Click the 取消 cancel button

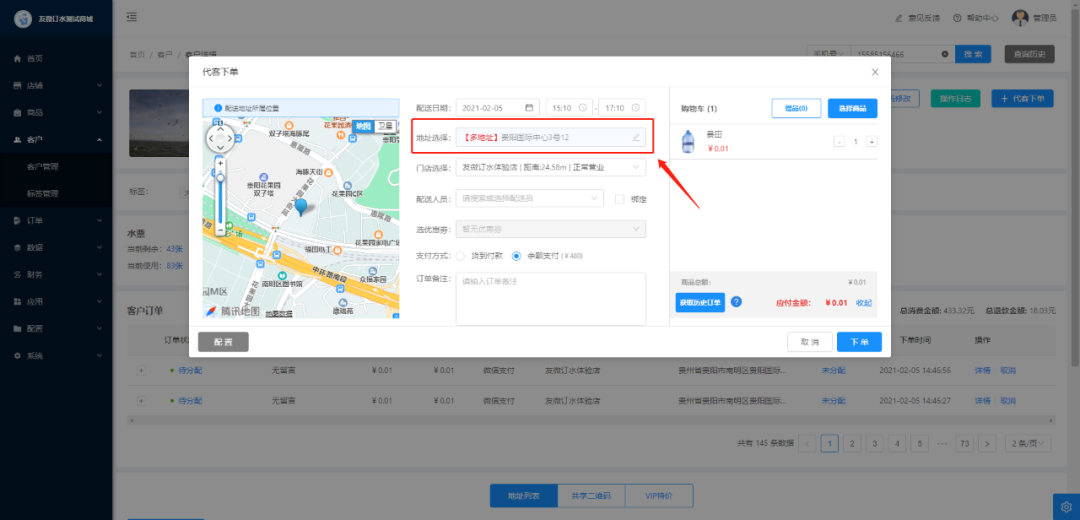(809, 342)
